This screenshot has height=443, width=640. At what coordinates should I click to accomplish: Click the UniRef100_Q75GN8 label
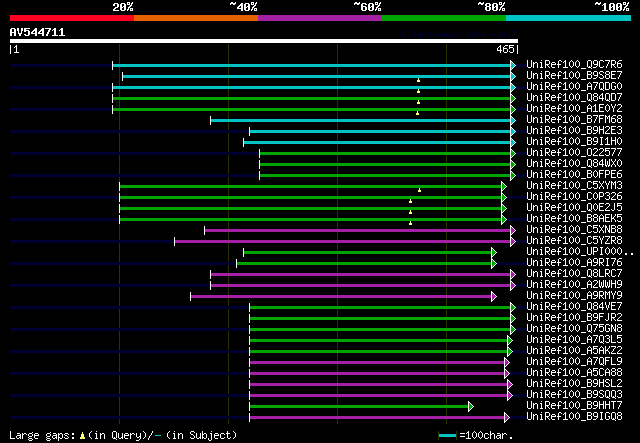tap(574, 329)
